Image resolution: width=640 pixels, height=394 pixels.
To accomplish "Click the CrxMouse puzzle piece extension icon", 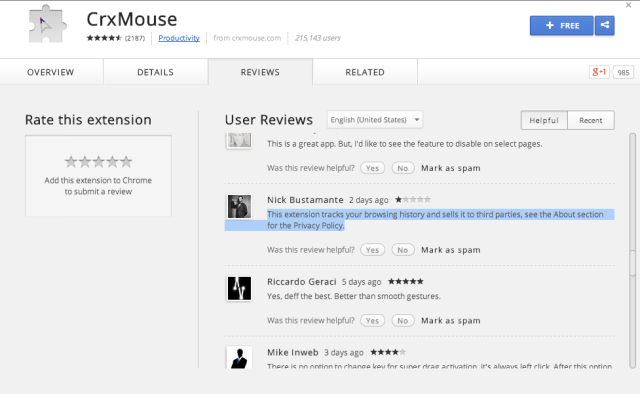I will tap(47, 24).
